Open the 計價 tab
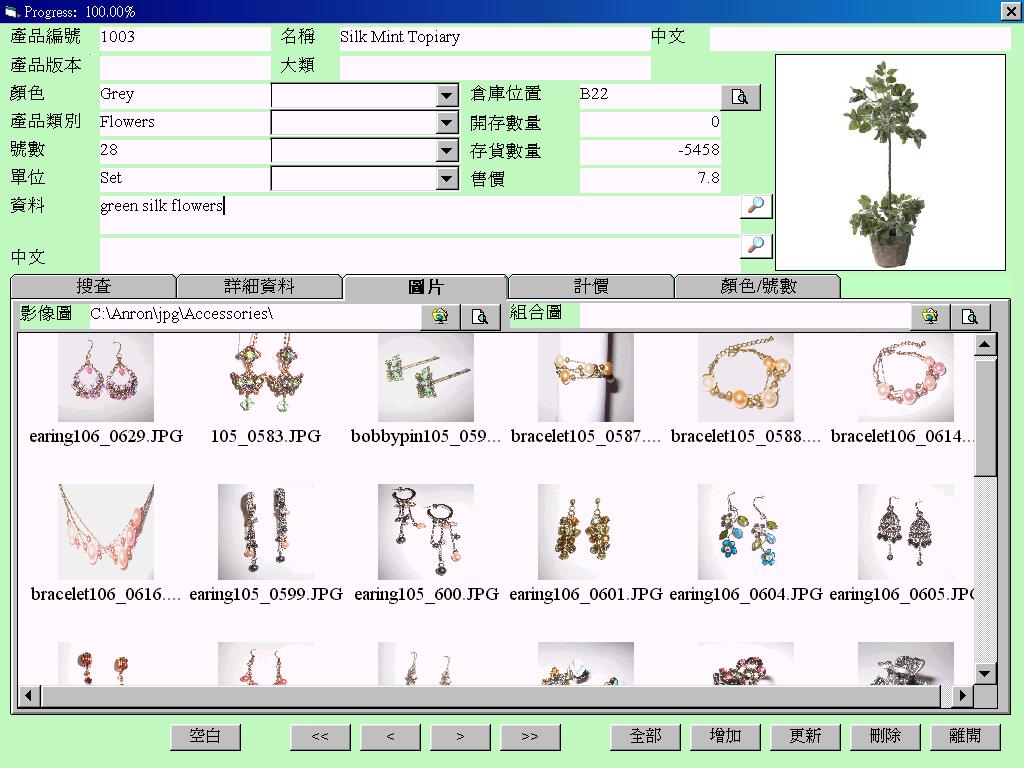This screenshot has height=768, width=1024. point(591,287)
